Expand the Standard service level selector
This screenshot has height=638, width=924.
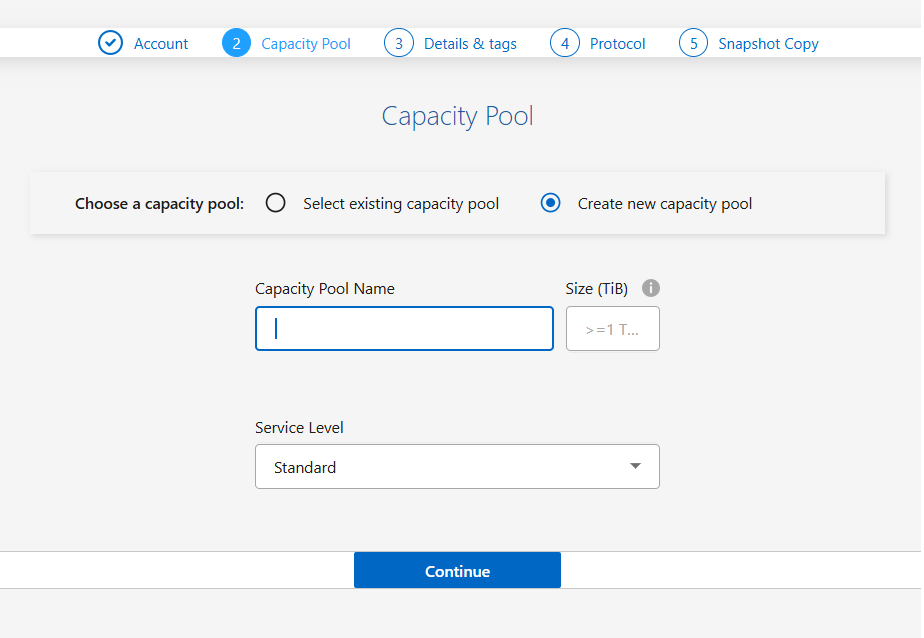click(x=457, y=466)
